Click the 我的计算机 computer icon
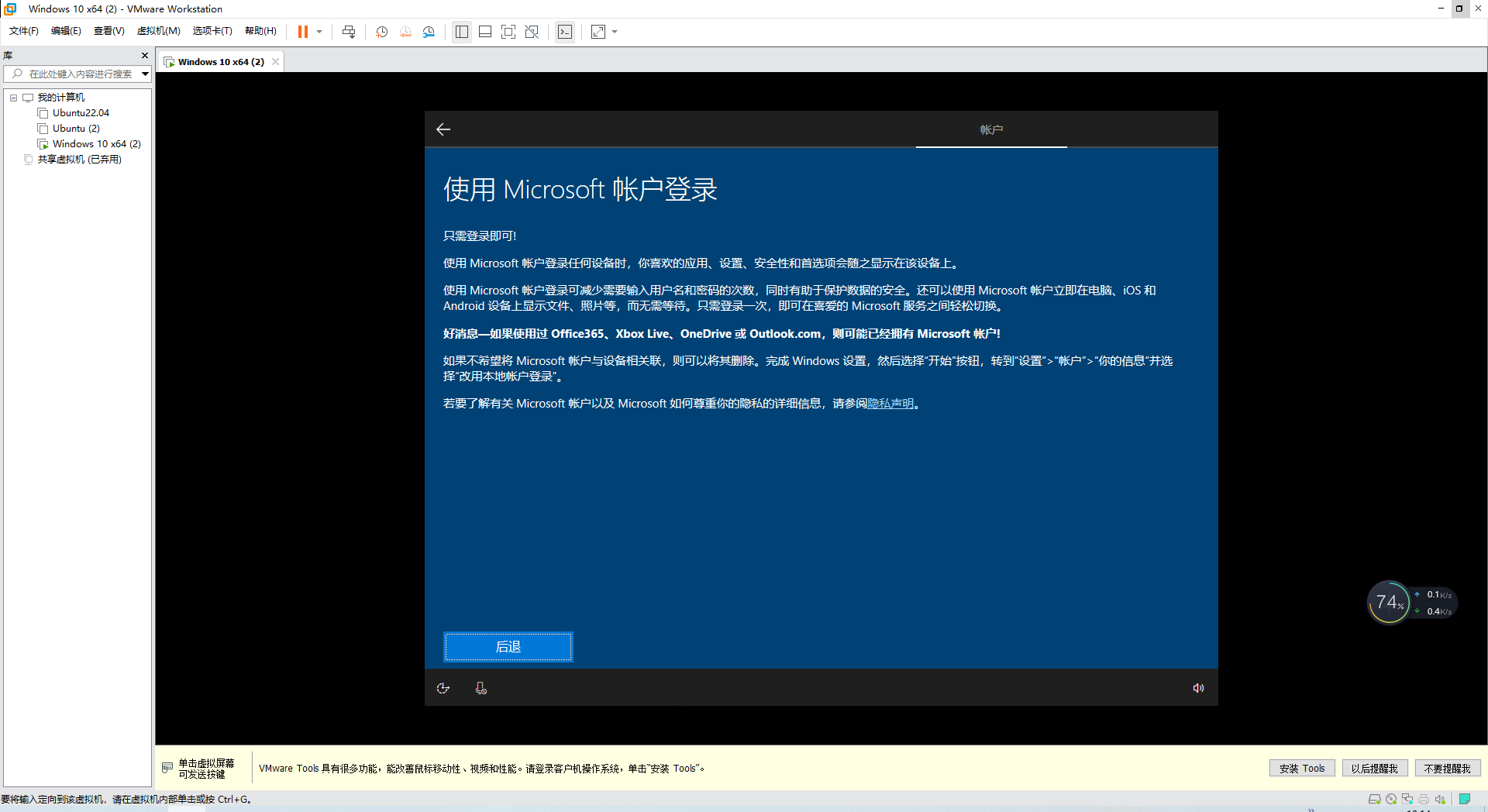 (28, 98)
